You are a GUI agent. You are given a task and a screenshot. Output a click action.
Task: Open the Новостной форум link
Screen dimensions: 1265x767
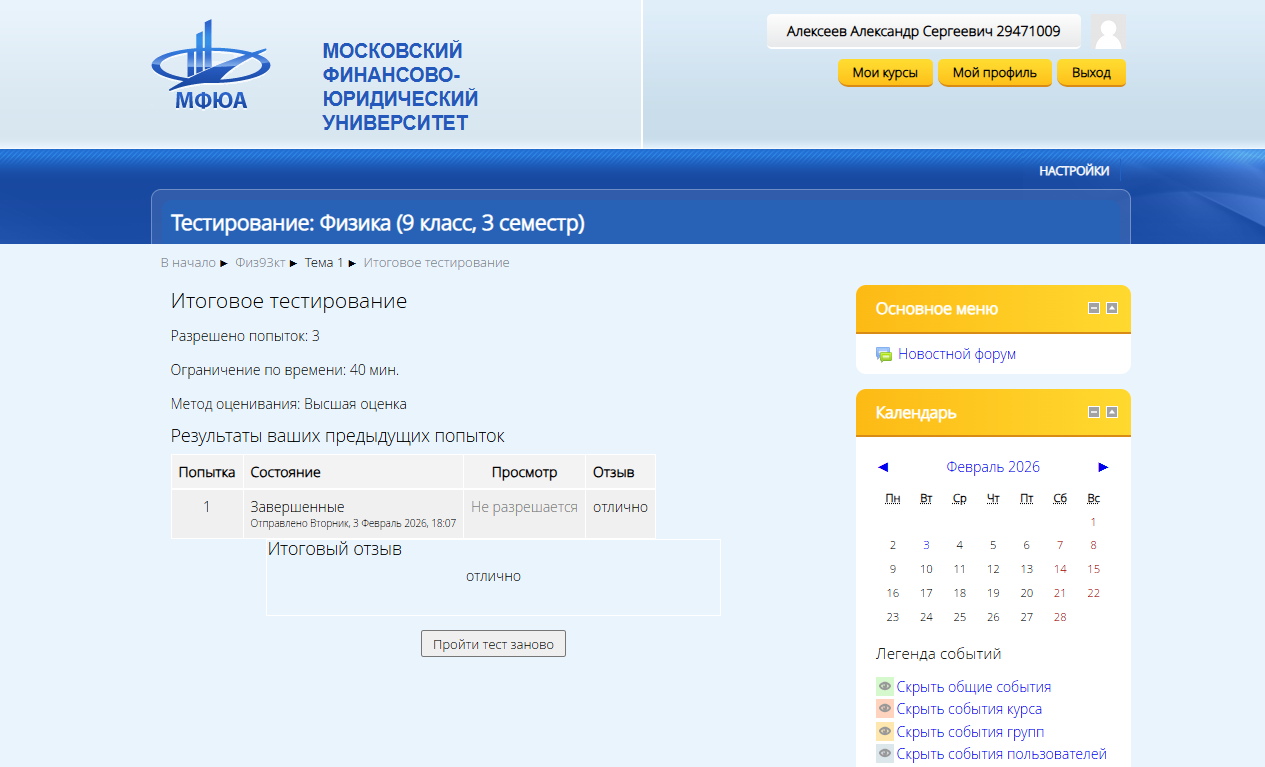956,354
